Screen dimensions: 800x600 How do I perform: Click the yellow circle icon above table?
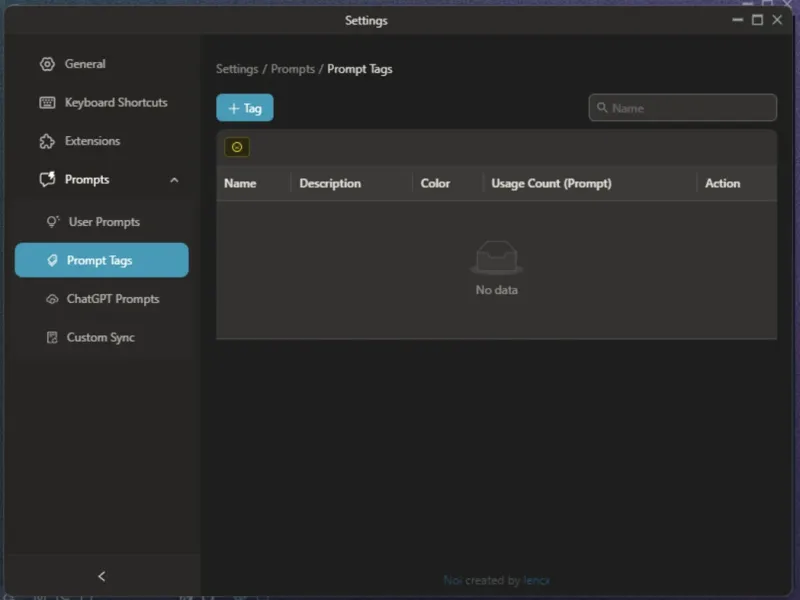[x=237, y=147]
